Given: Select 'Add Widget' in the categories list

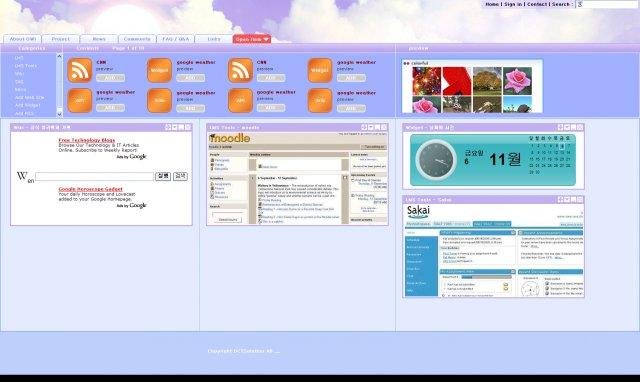Looking at the screenshot, I should 28,105.
